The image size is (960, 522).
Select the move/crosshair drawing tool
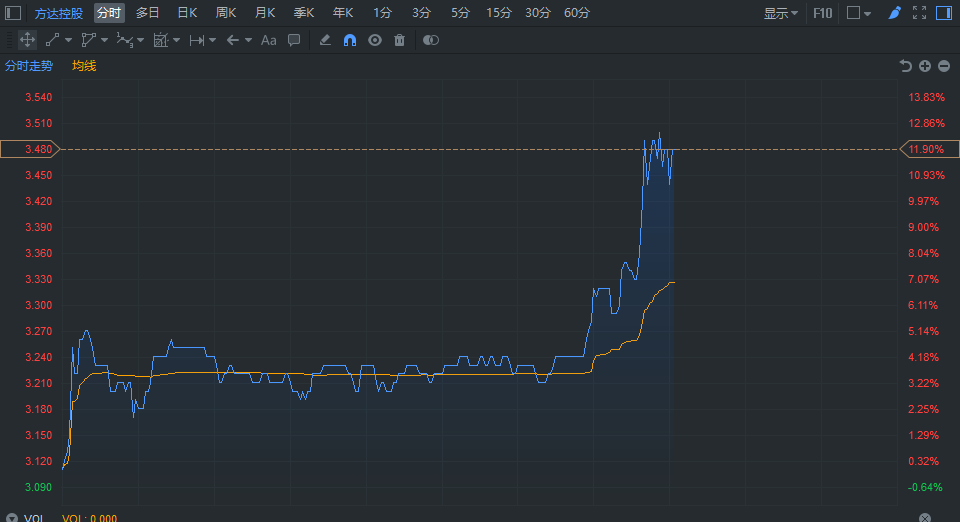tap(27, 40)
